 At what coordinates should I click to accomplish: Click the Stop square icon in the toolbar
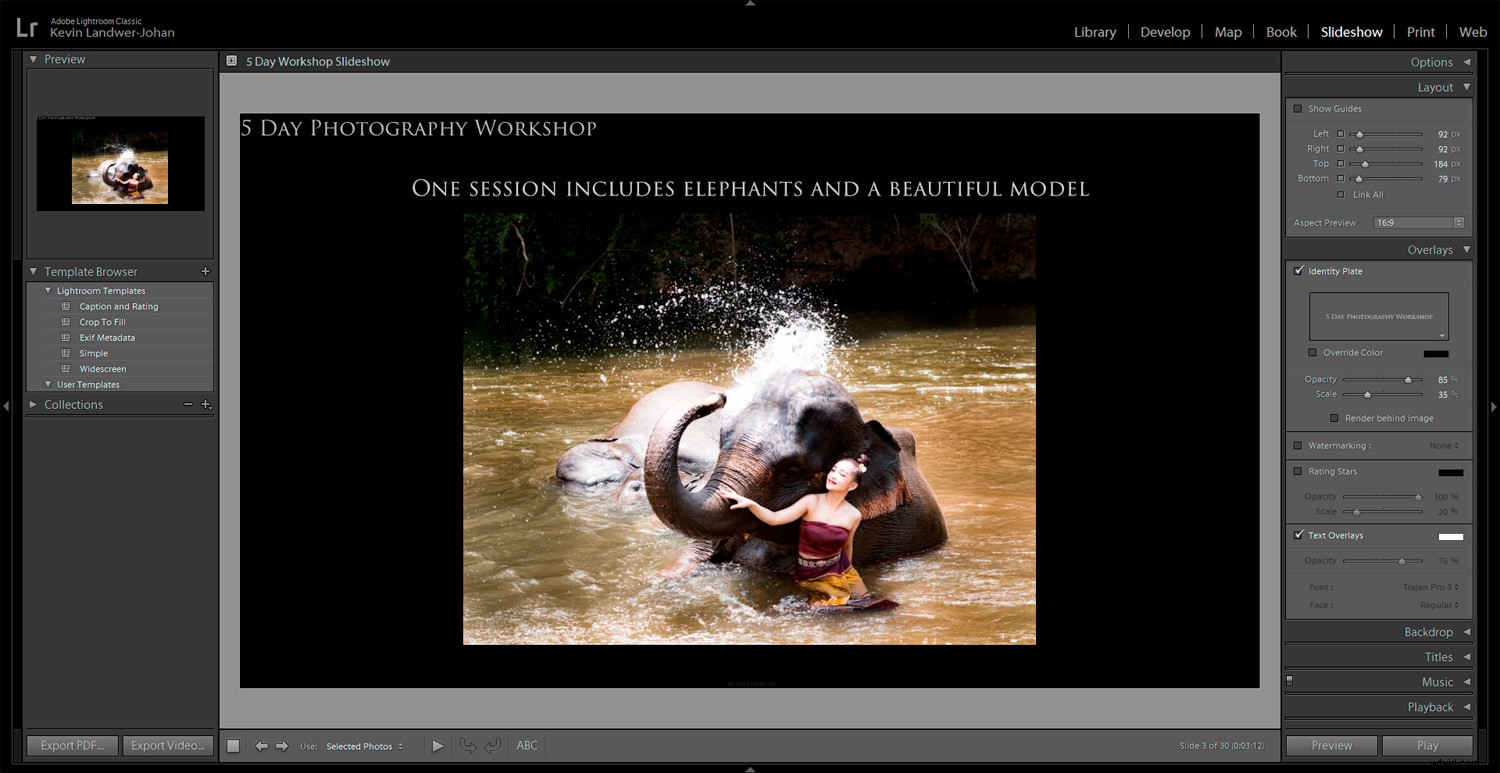233,745
